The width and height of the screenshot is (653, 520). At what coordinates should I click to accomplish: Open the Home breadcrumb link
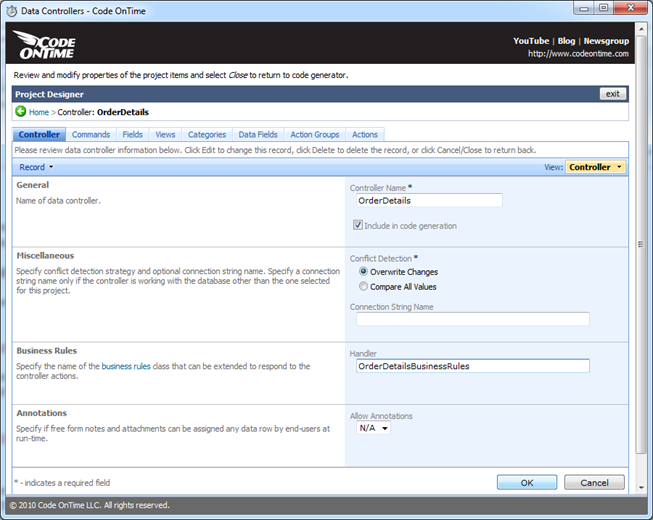point(39,112)
